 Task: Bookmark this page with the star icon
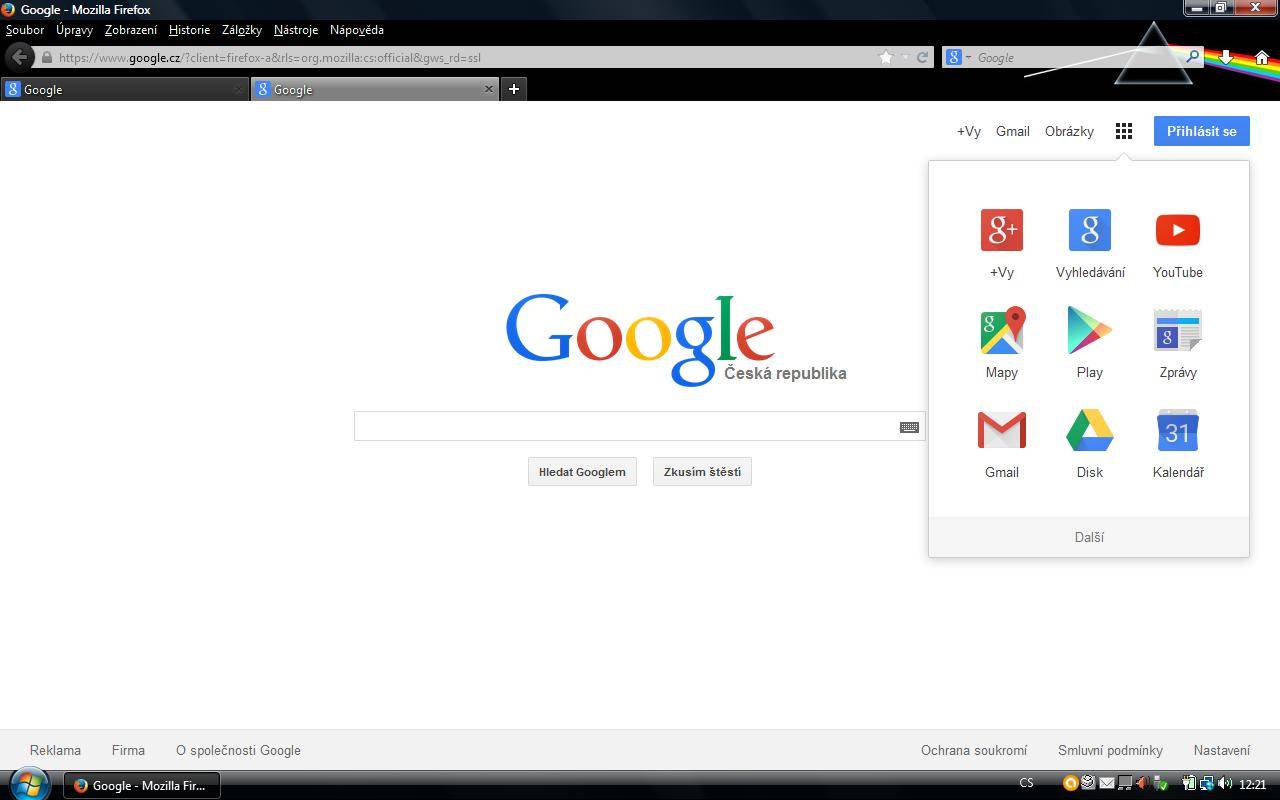(886, 57)
